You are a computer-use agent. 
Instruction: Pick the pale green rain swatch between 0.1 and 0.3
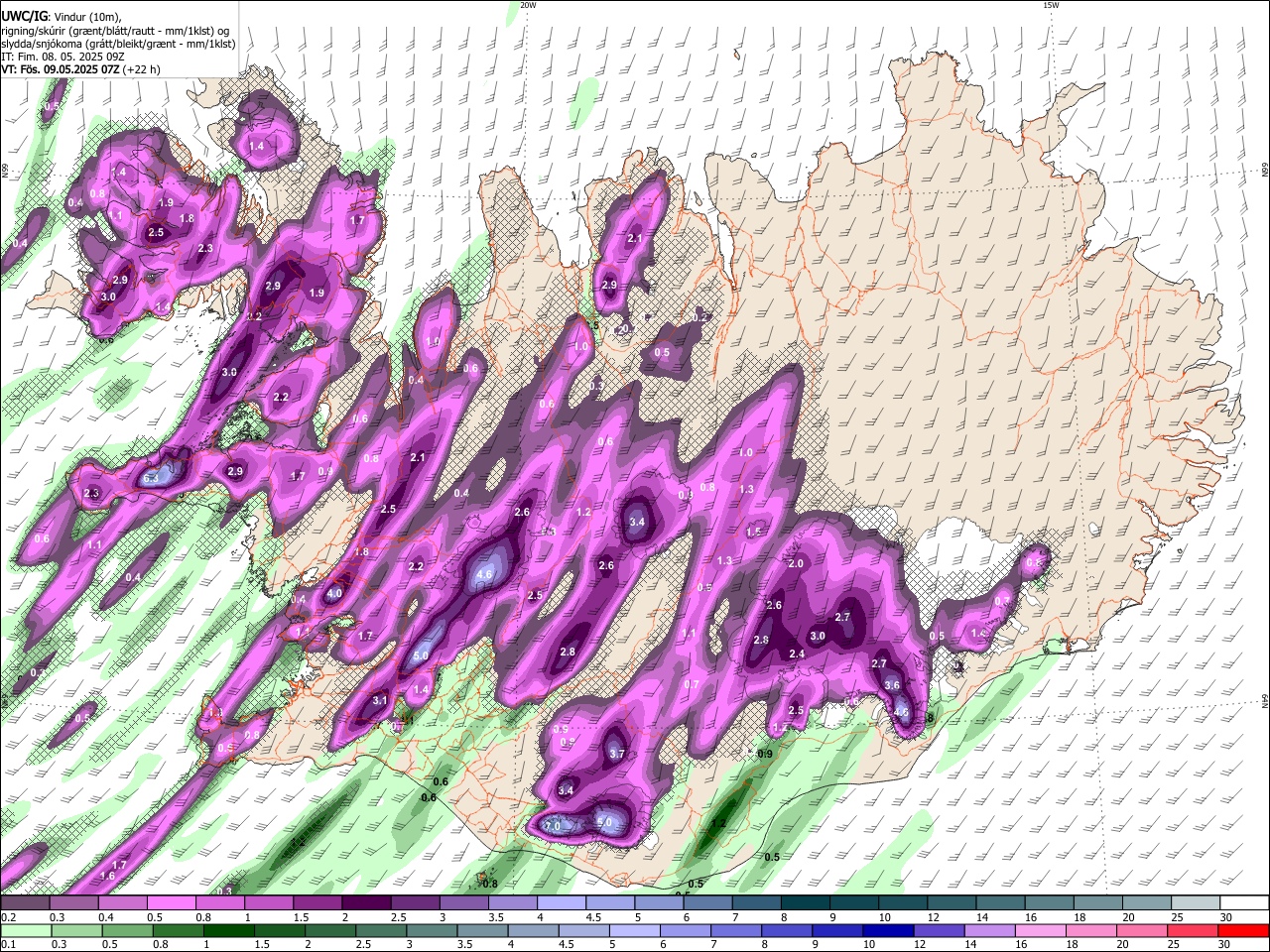pyautogui.click(x=25, y=930)
